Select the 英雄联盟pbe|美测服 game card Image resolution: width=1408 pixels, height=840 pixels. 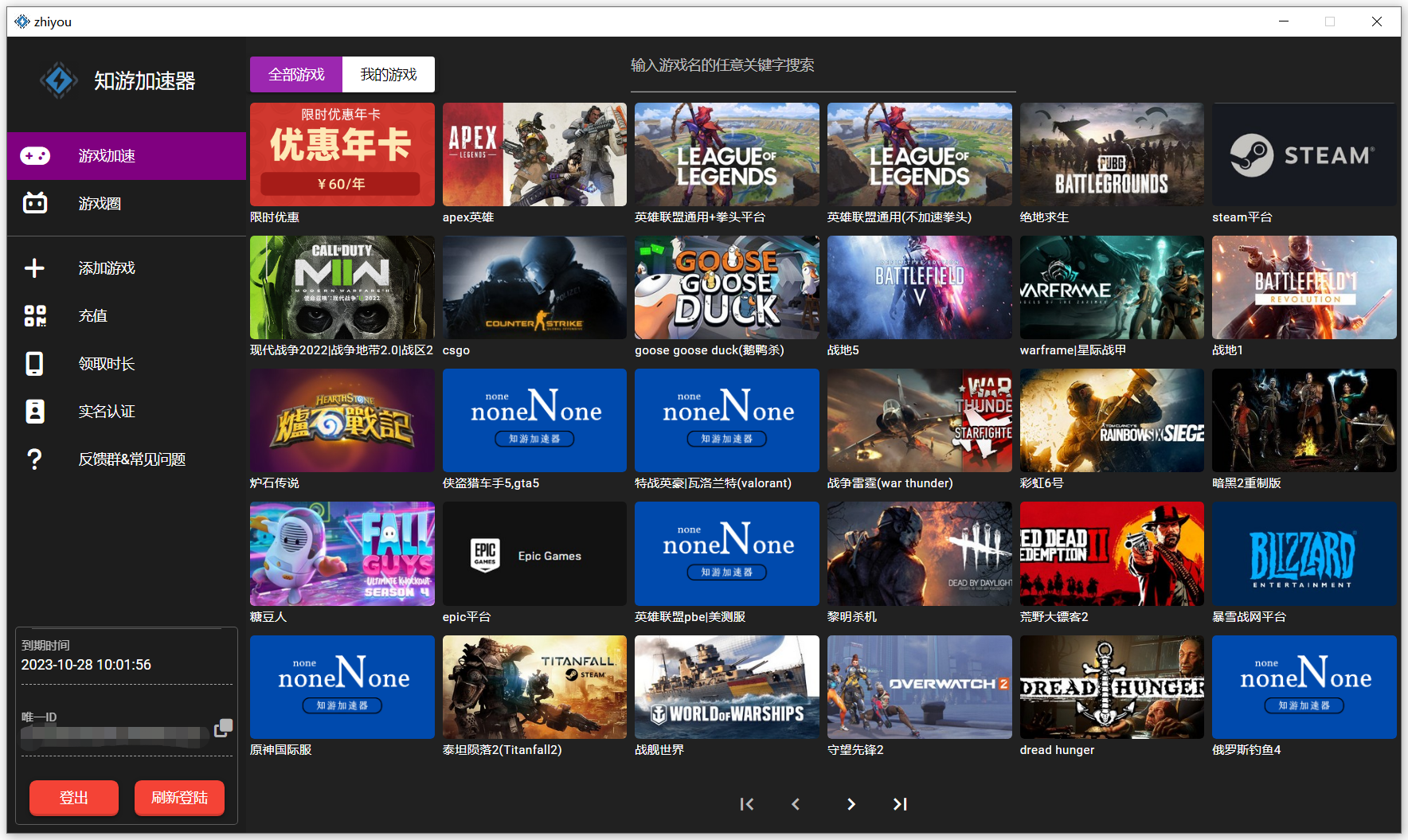(727, 553)
